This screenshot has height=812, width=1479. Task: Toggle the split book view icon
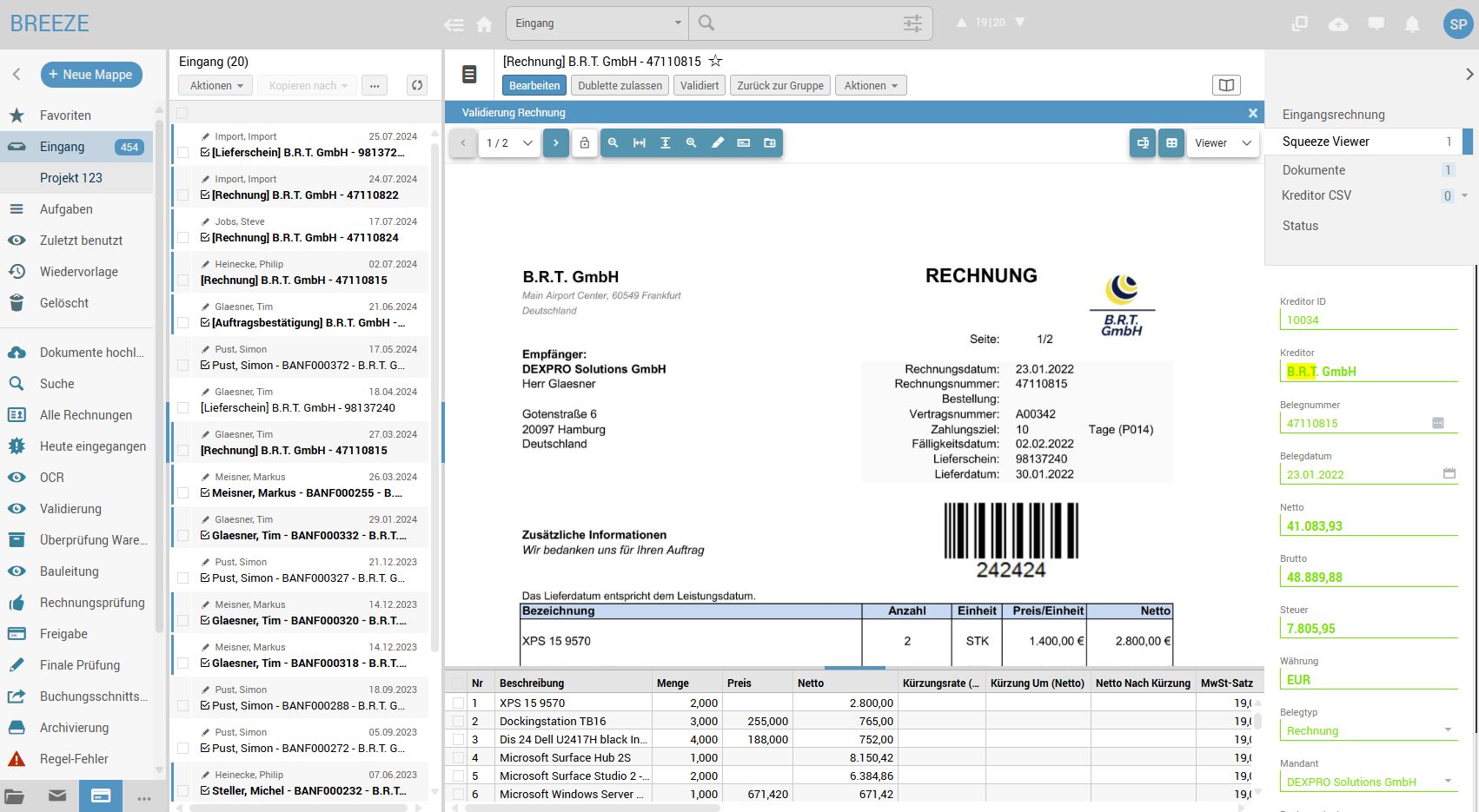[x=1226, y=85]
